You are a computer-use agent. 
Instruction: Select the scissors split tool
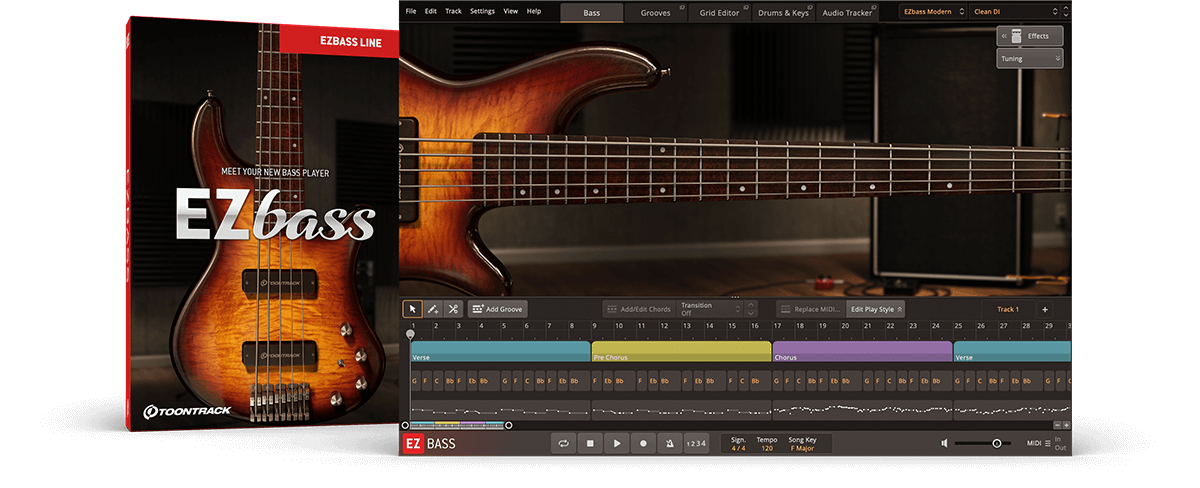point(453,310)
